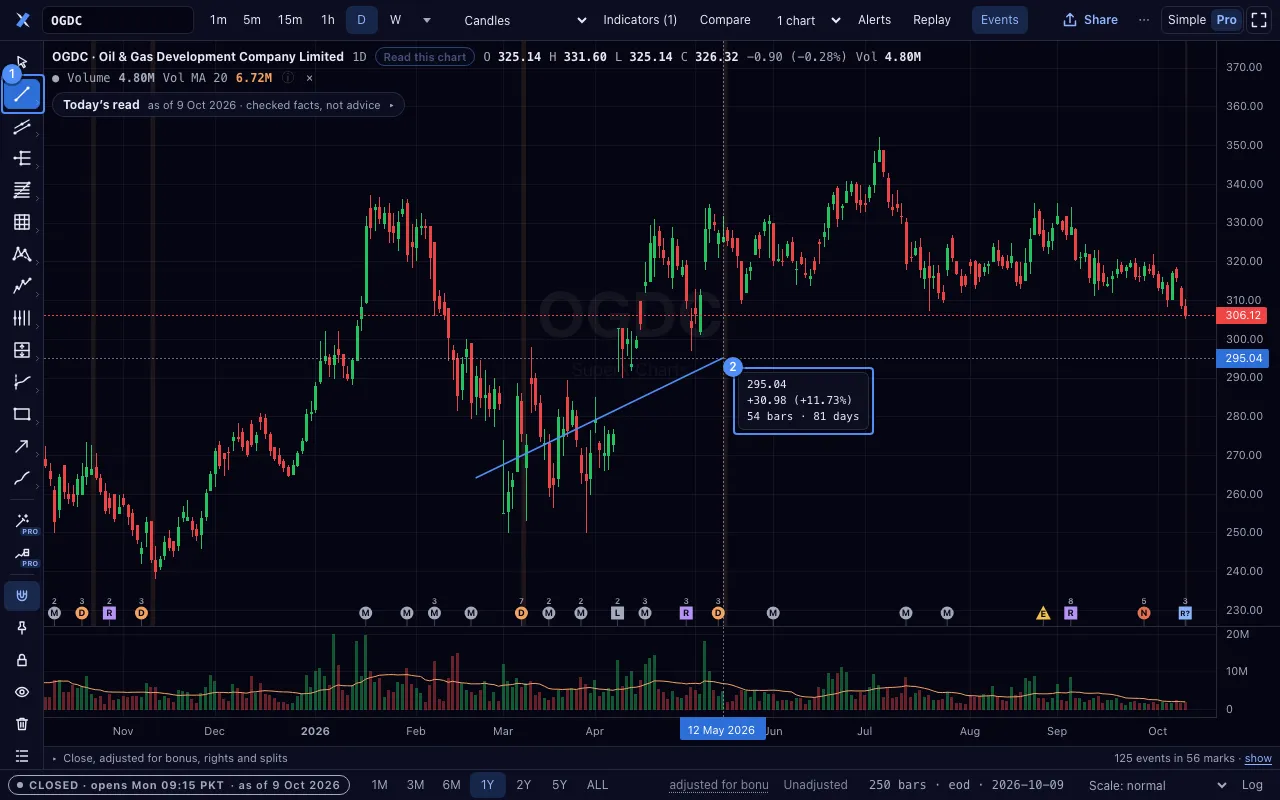Click the trash delete drawings icon
This screenshot has height=800, width=1280.
(x=22, y=724)
